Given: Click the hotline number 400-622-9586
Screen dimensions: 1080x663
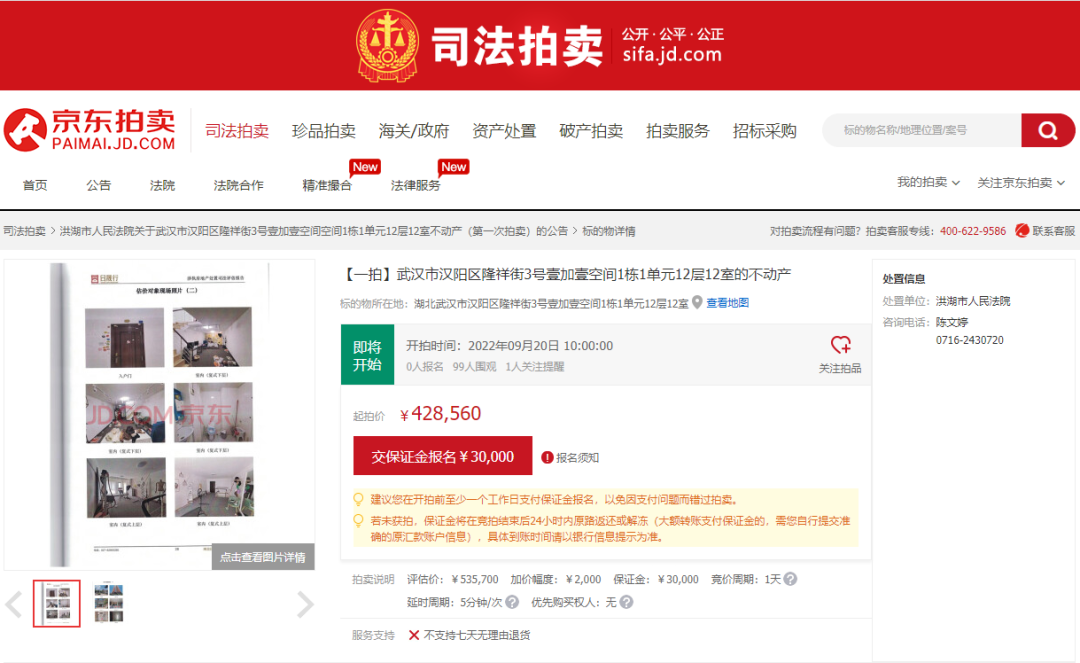Looking at the screenshot, I should tap(973, 231).
